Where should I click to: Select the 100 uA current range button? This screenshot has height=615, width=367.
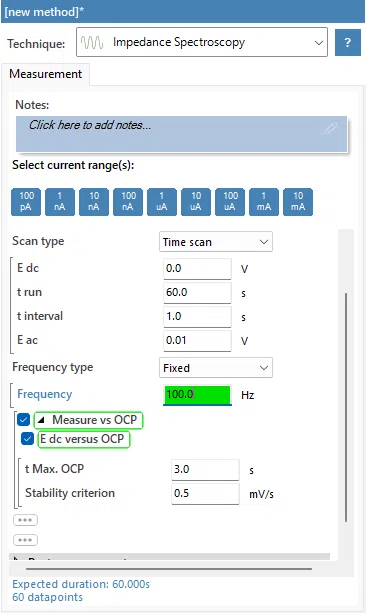(x=230, y=202)
